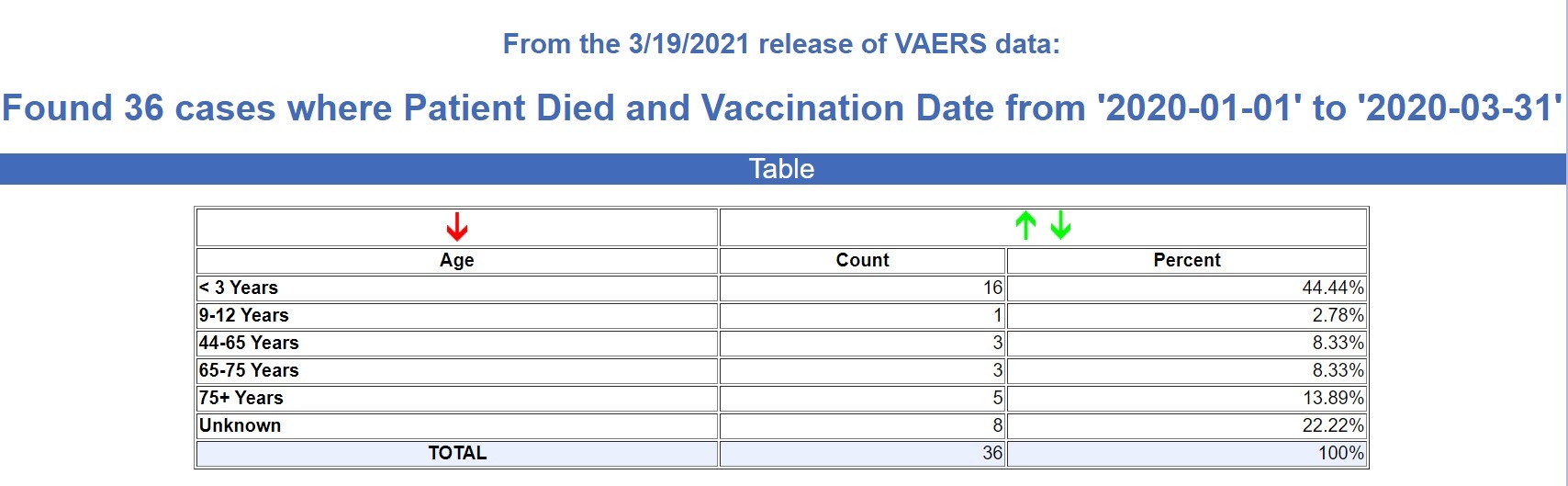Click the TOTAL row label
This screenshot has width=1568, height=486.
(x=456, y=453)
